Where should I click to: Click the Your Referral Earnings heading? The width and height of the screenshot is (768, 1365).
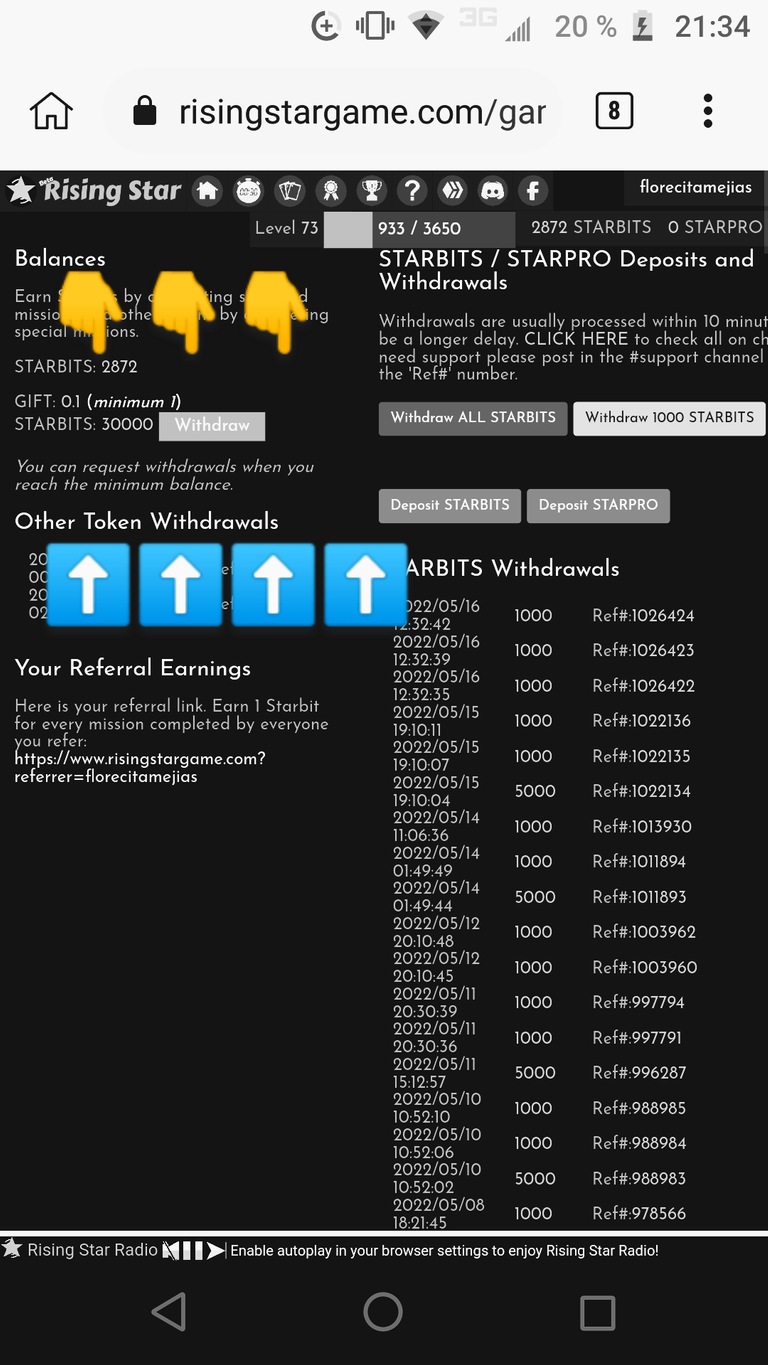[x=133, y=668]
